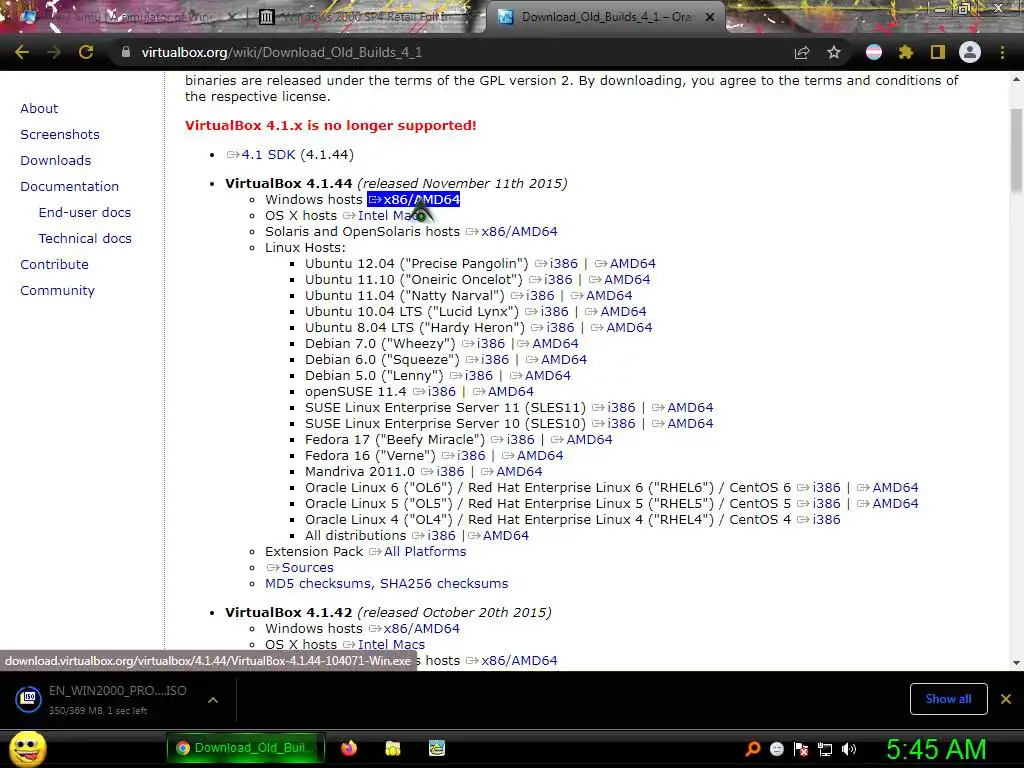This screenshot has height=768, width=1024.
Task: Open the MD5 checksums link
Action: 319,584
